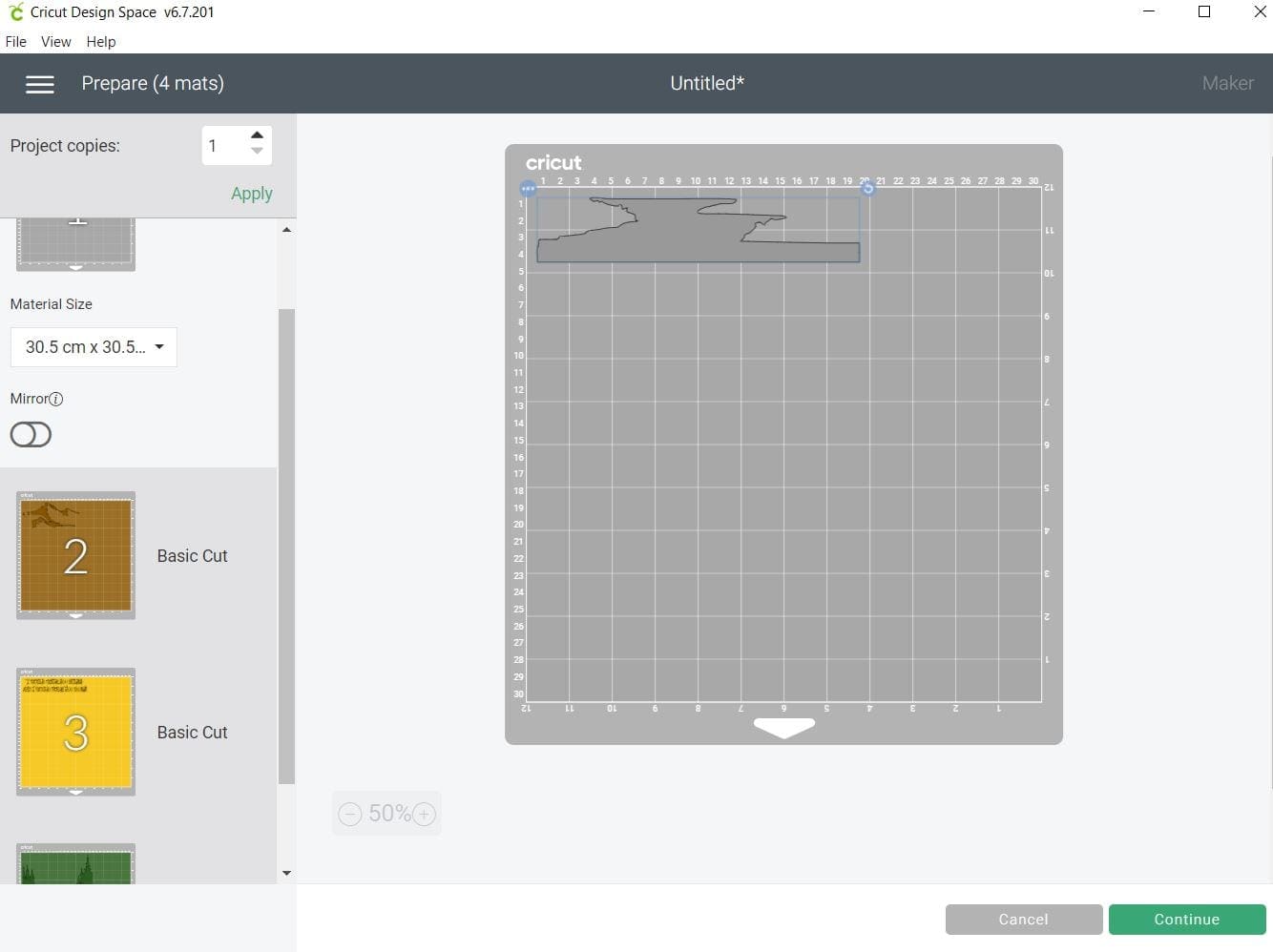Screen dimensions: 1273x952
Task: Click the Prepare (4 mats) heading
Action: coord(153,83)
